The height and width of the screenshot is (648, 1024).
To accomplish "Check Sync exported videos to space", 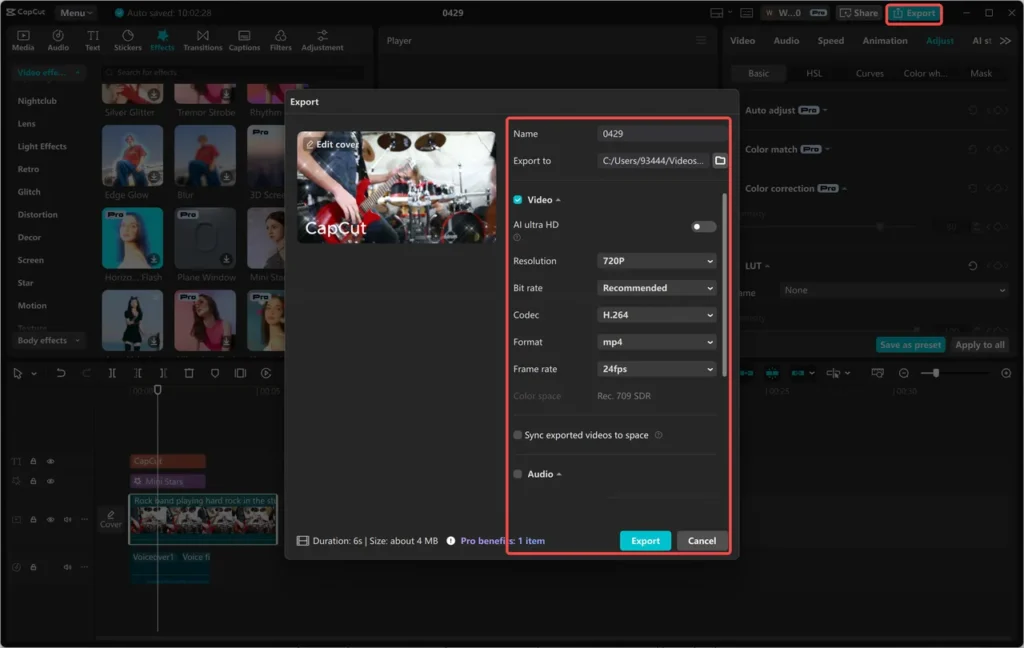I will tap(518, 435).
